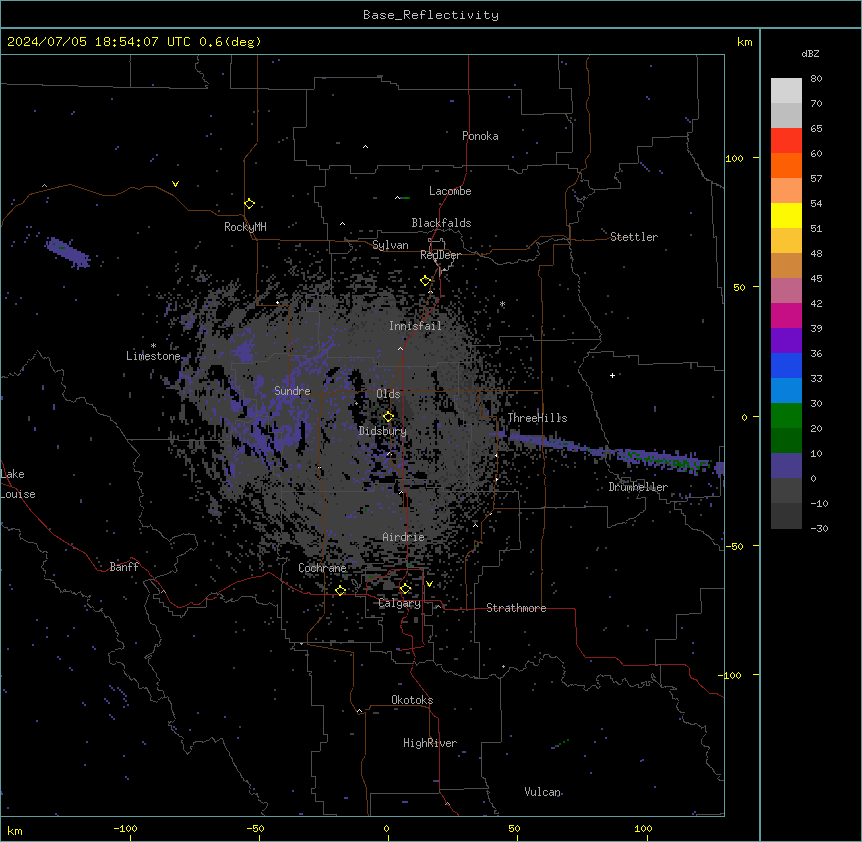
Task: Click the Didsbury label
Action: pos(382,431)
